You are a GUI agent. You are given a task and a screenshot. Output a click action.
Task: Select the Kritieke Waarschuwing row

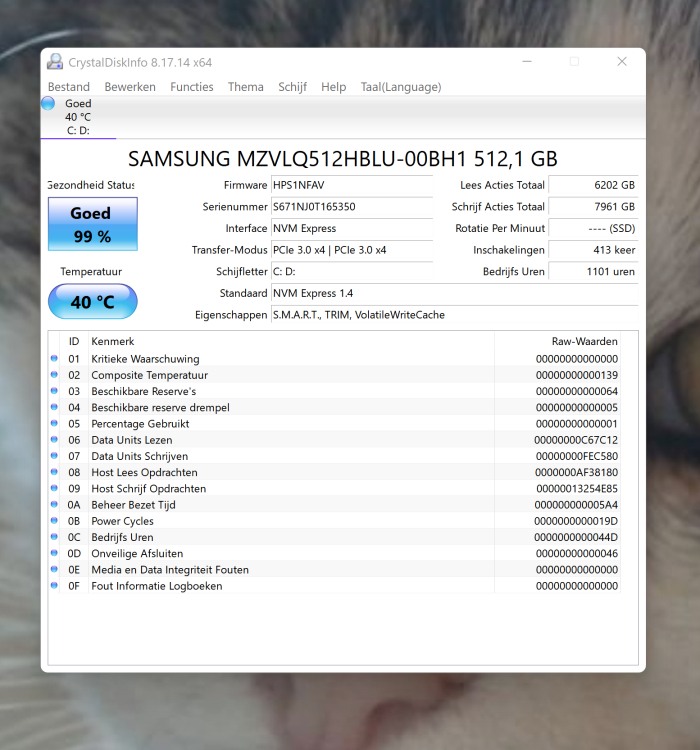(334, 359)
